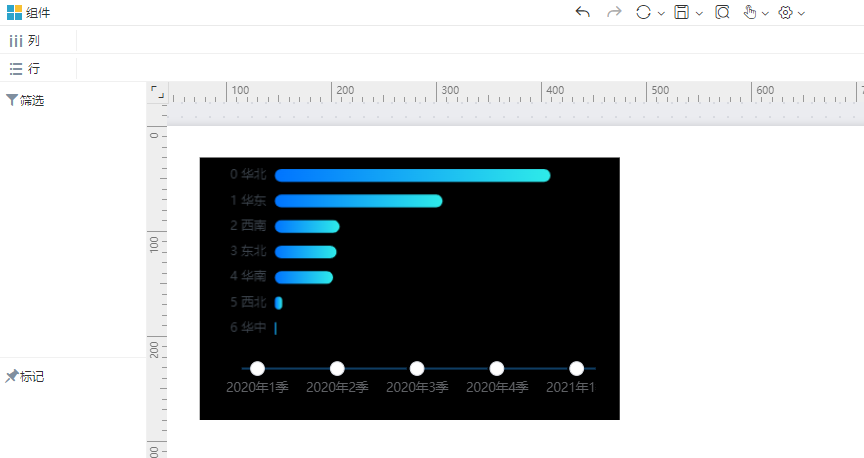Click the 组件 label
Screen dimensions: 864x458
(x=38, y=13)
